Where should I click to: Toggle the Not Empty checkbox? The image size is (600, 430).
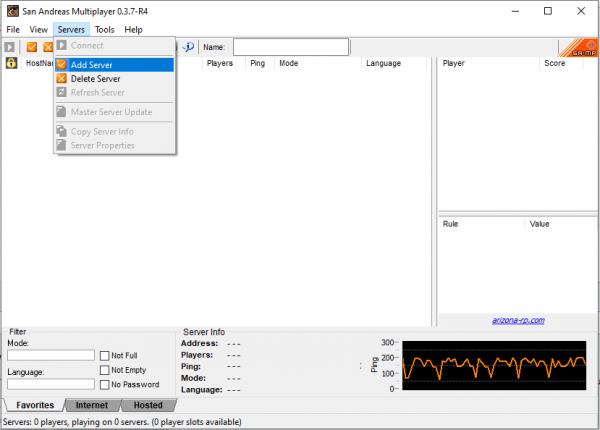click(x=104, y=370)
